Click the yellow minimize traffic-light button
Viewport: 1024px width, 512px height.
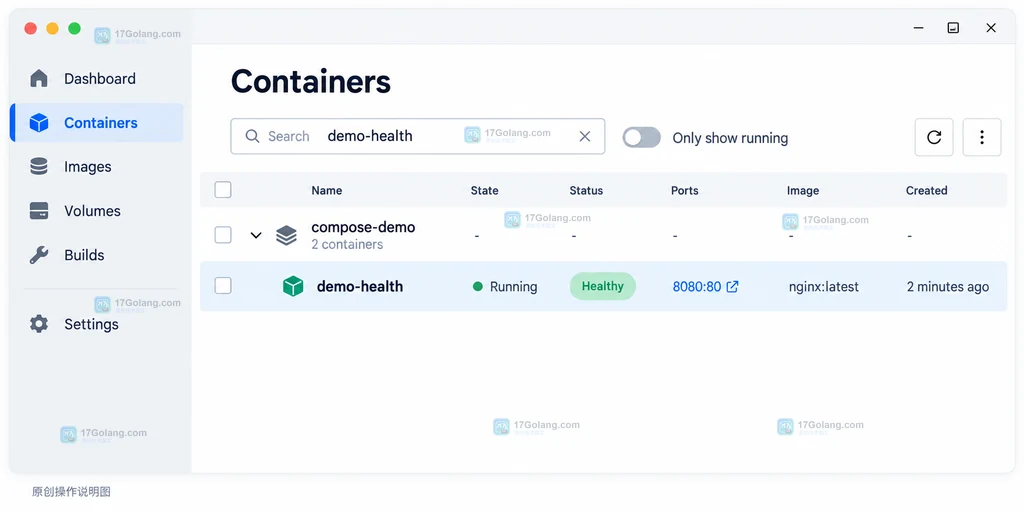click(52, 28)
